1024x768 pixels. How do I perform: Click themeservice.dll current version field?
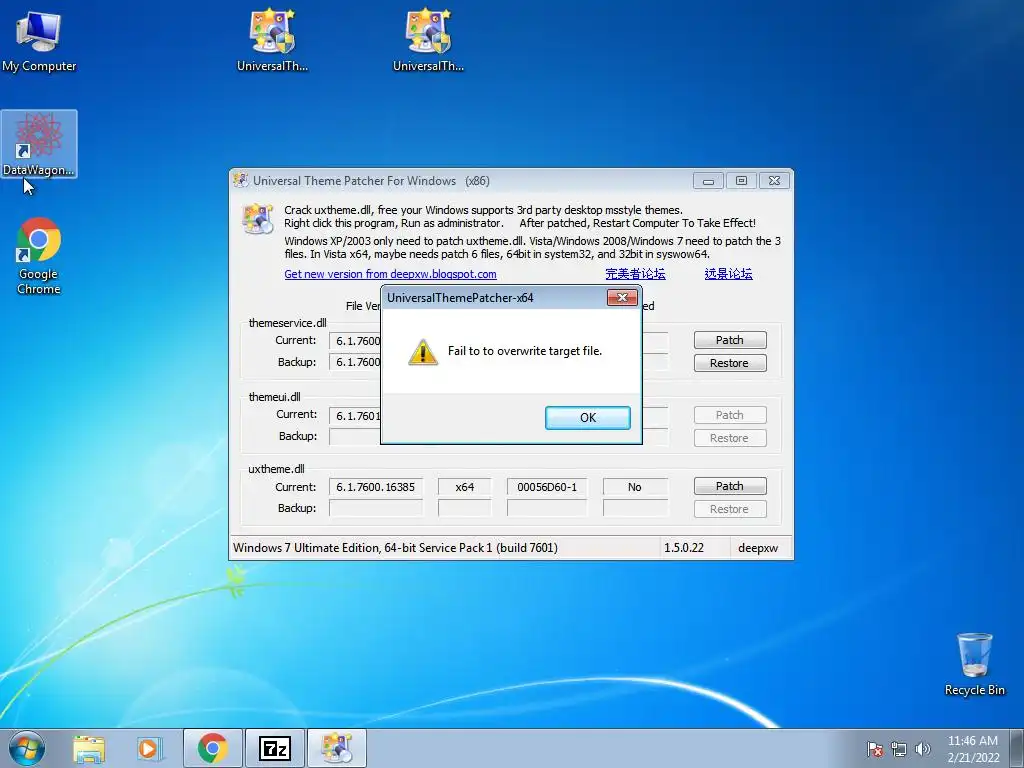(355, 341)
